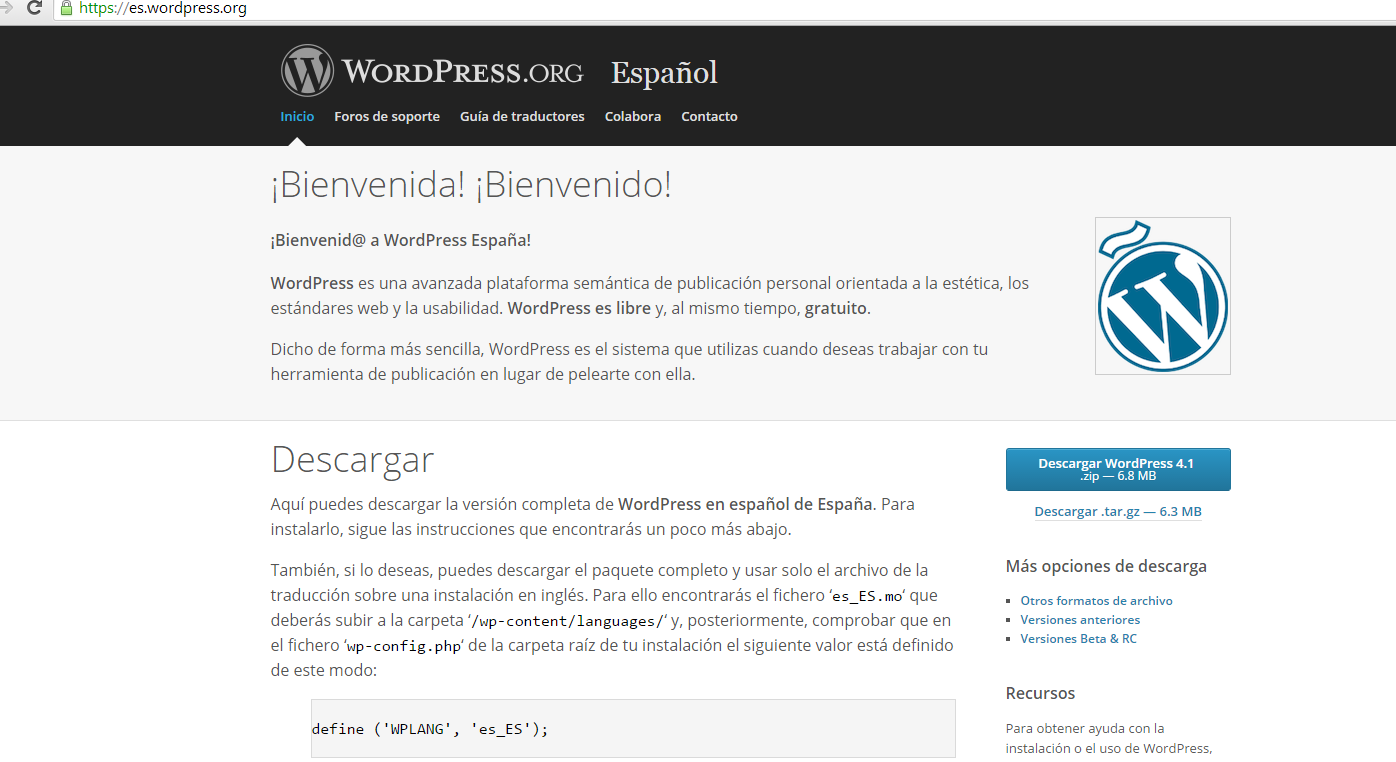
Task: Click the '/wp-content/languages/' path text
Action: click(569, 621)
